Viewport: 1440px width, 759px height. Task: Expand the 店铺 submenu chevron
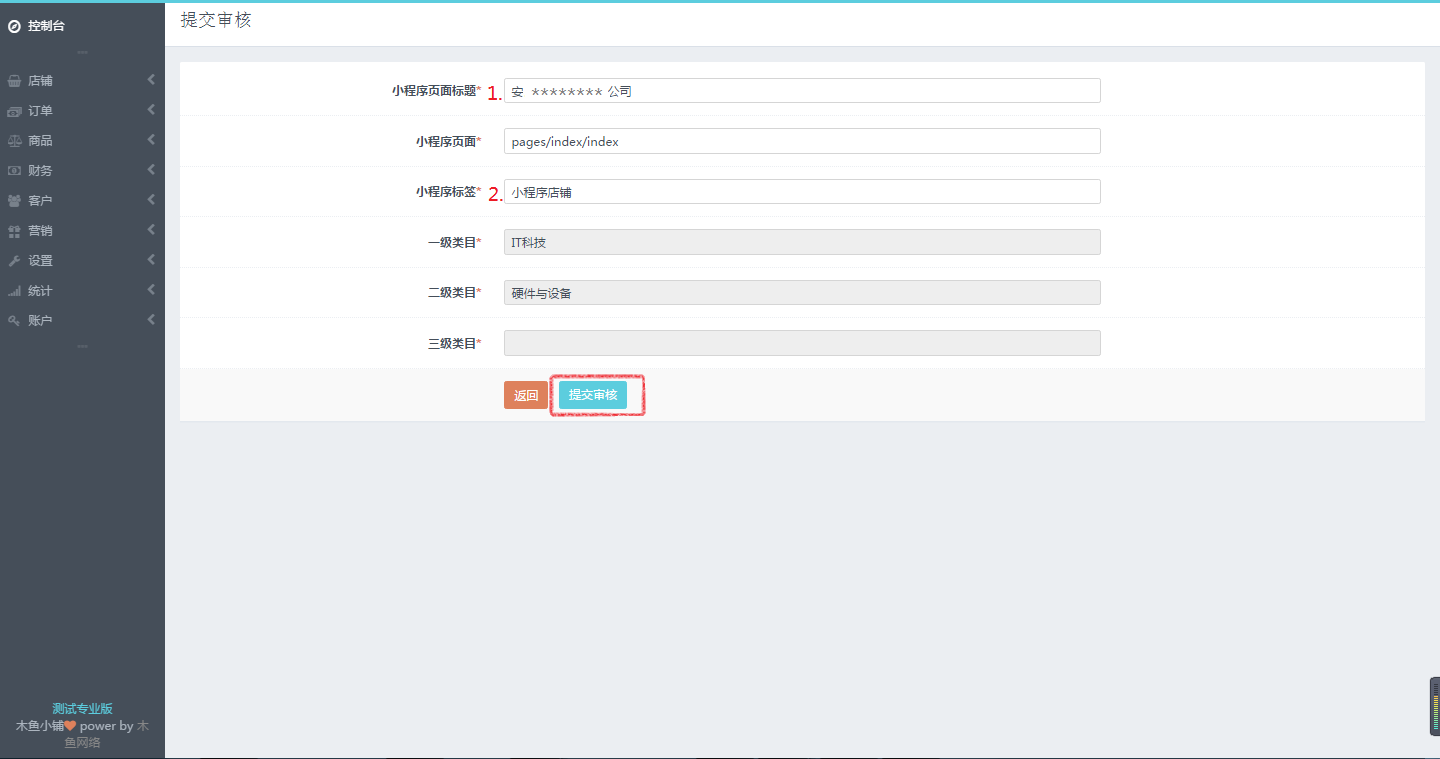tap(151, 80)
